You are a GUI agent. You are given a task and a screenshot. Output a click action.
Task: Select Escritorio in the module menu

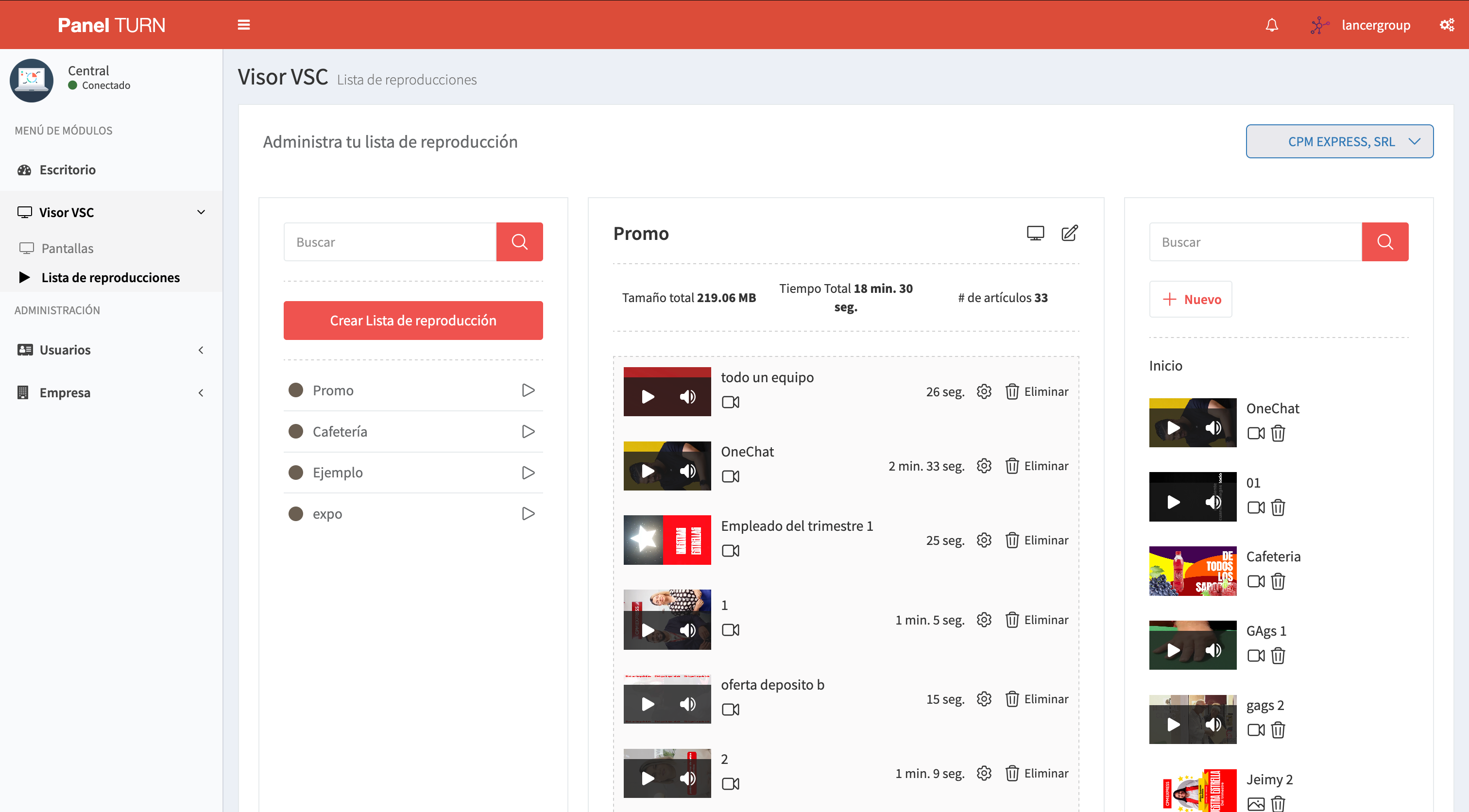(67, 169)
